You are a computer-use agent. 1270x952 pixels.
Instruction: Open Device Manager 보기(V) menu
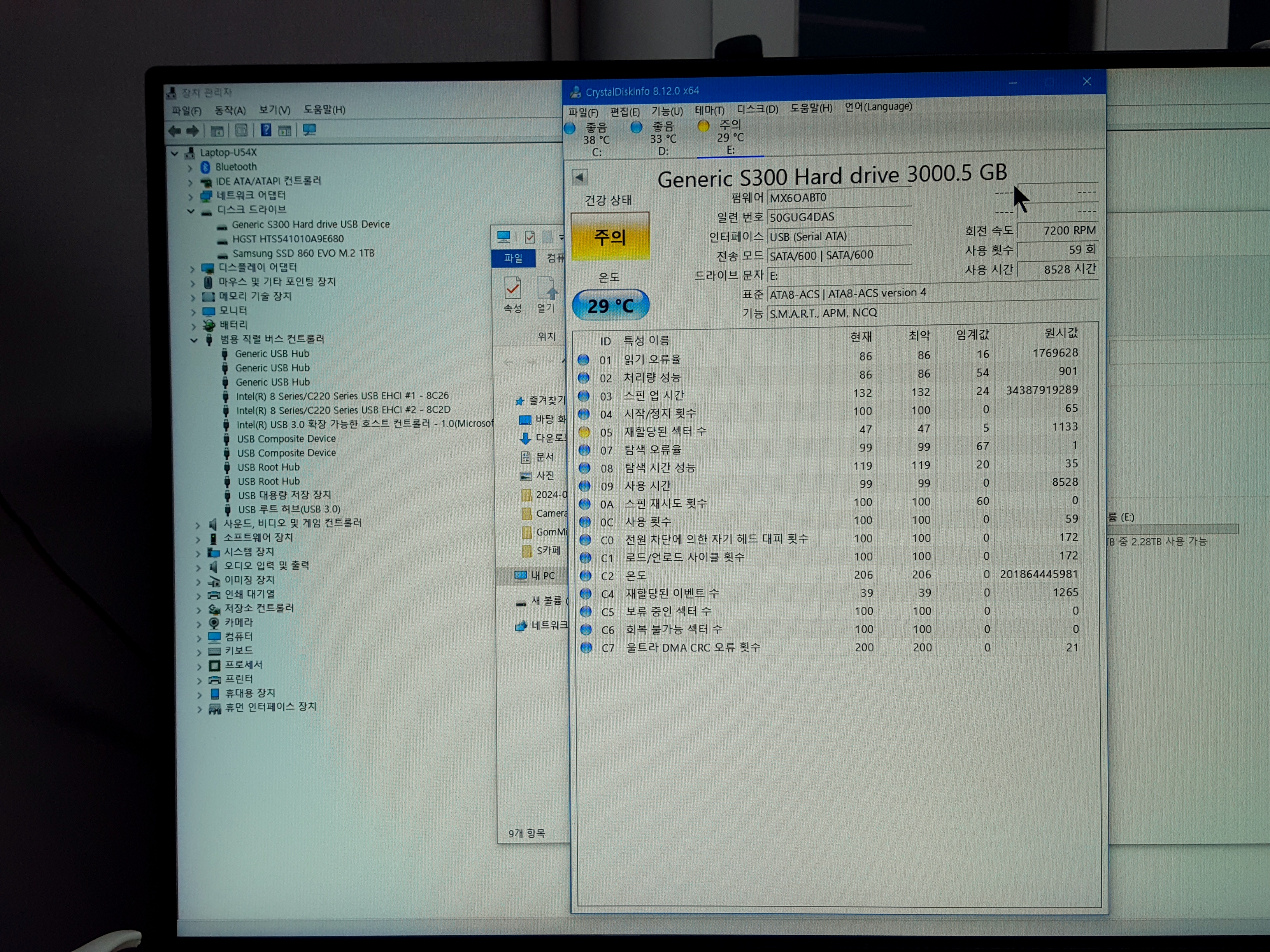[x=274, y=110]
